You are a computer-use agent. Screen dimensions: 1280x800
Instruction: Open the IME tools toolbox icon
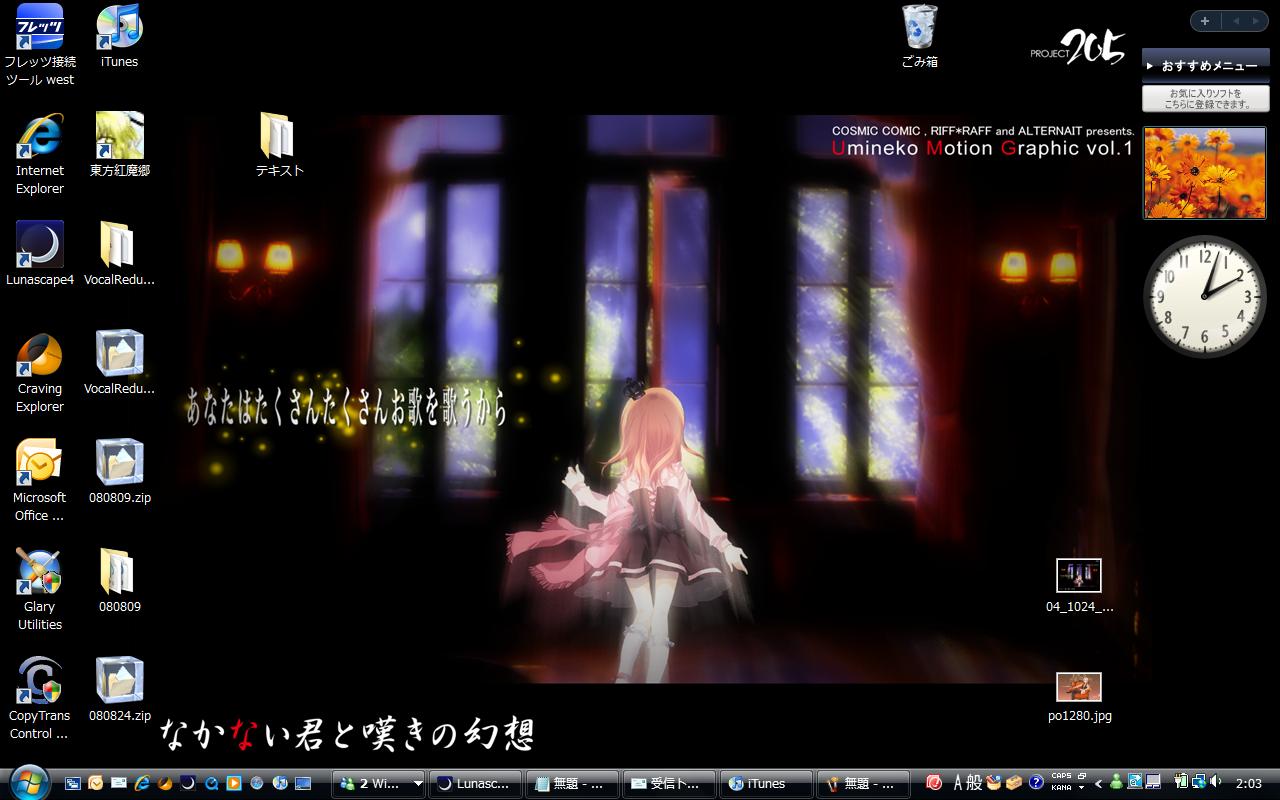1014,783
